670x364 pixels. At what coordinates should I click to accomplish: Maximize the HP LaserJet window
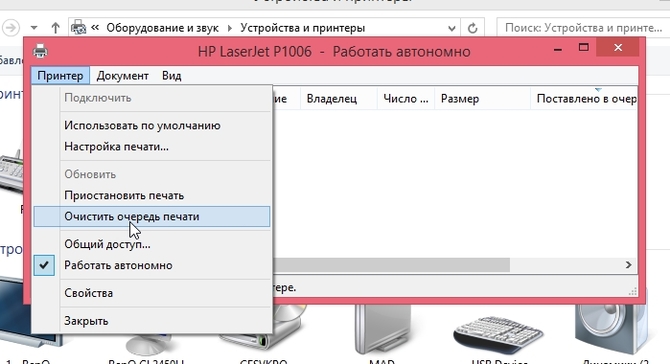tap(584, 48)
